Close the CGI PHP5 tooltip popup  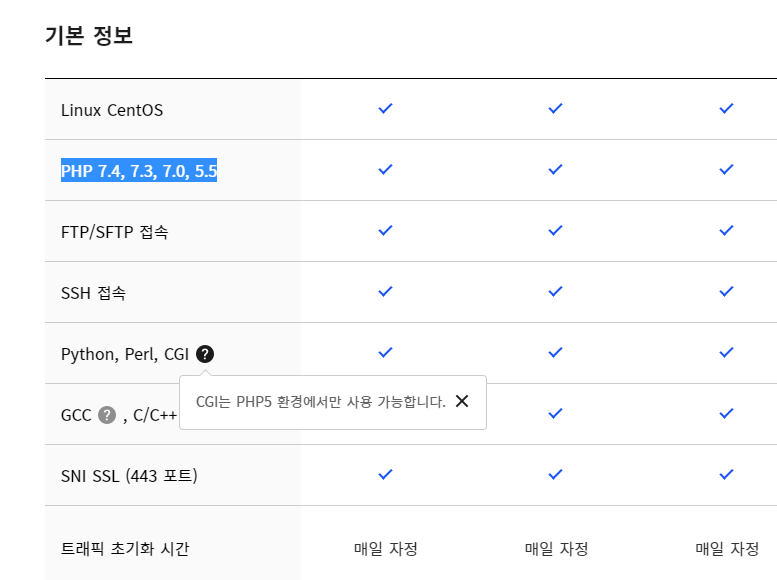(462, 401)
